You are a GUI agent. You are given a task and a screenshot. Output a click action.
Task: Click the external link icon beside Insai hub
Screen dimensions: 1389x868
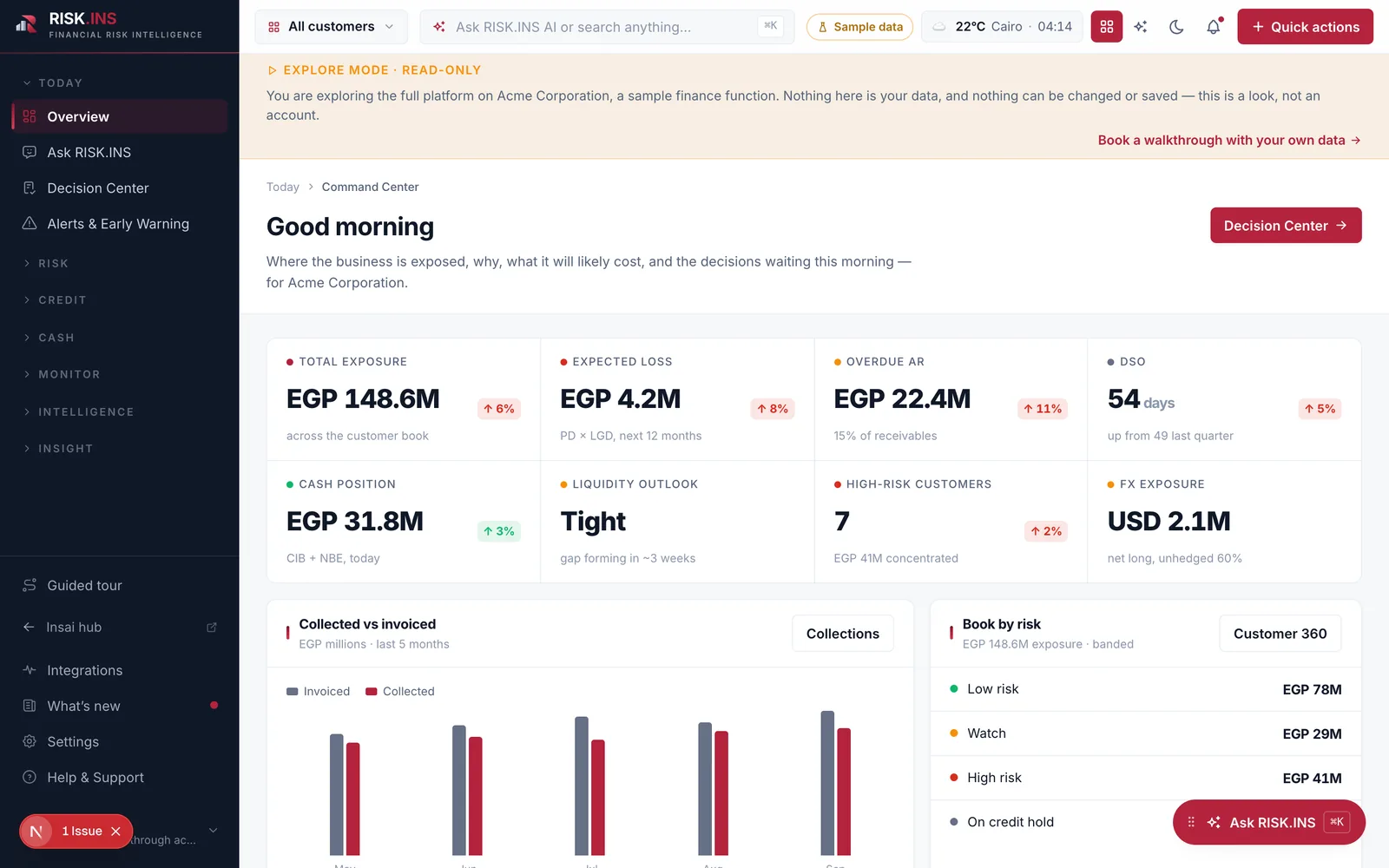tap(212, 627)
